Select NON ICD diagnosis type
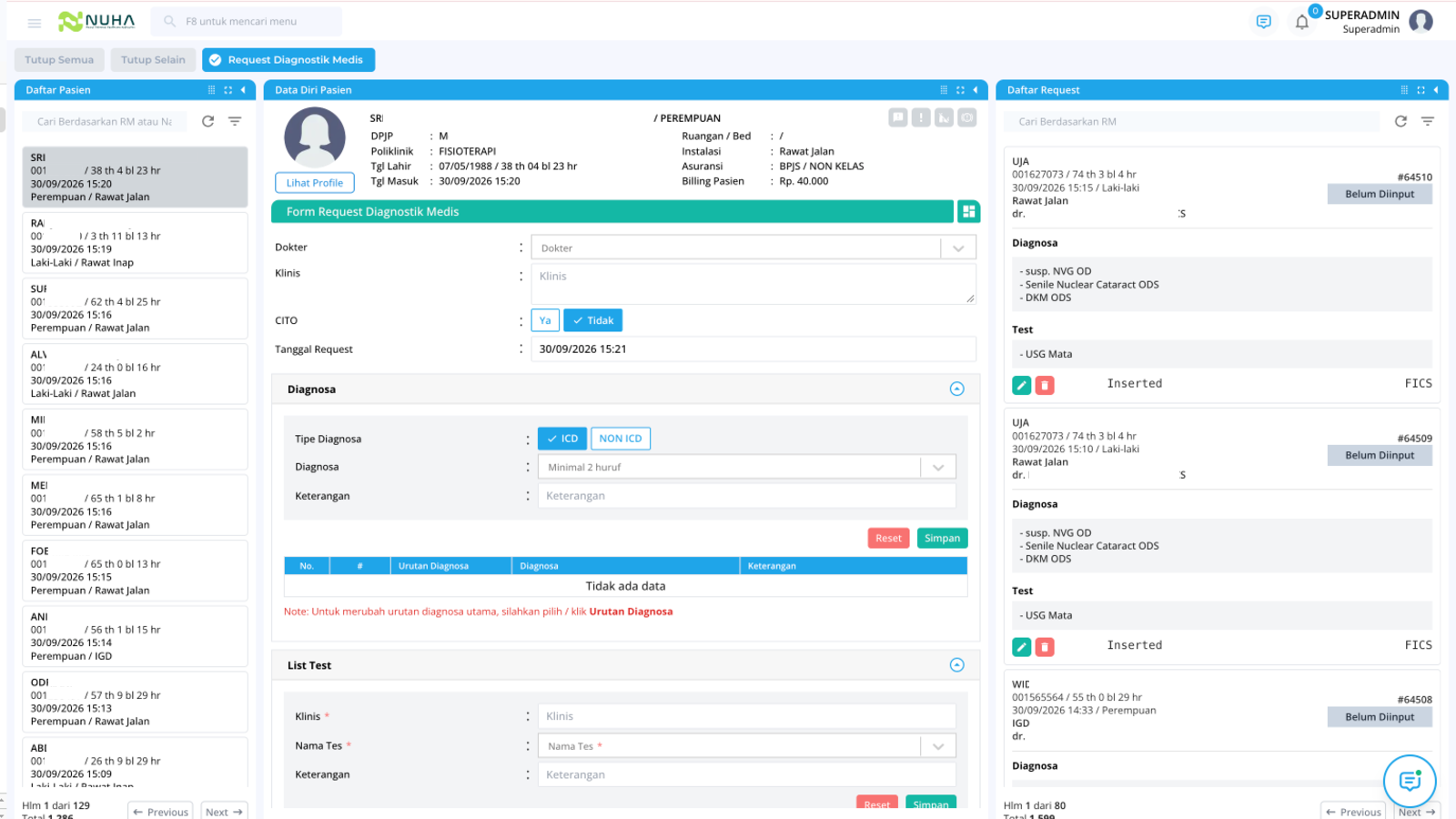 tap(621, 439)
